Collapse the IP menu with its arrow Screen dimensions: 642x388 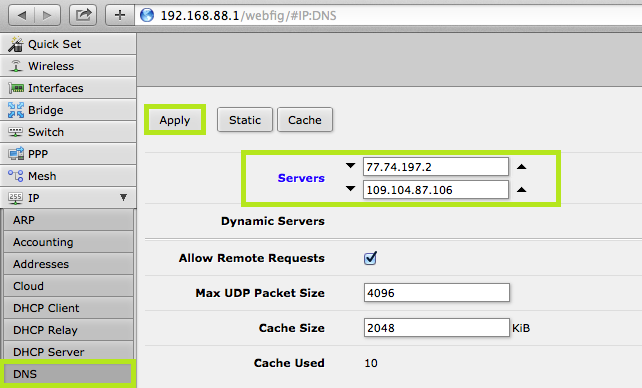point(123,198)
